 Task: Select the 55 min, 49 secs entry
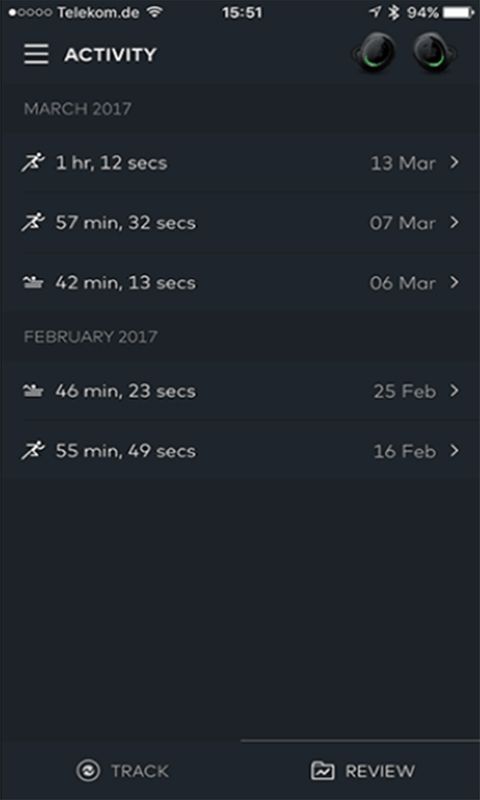pyautogui.click(x=240, y=451)
